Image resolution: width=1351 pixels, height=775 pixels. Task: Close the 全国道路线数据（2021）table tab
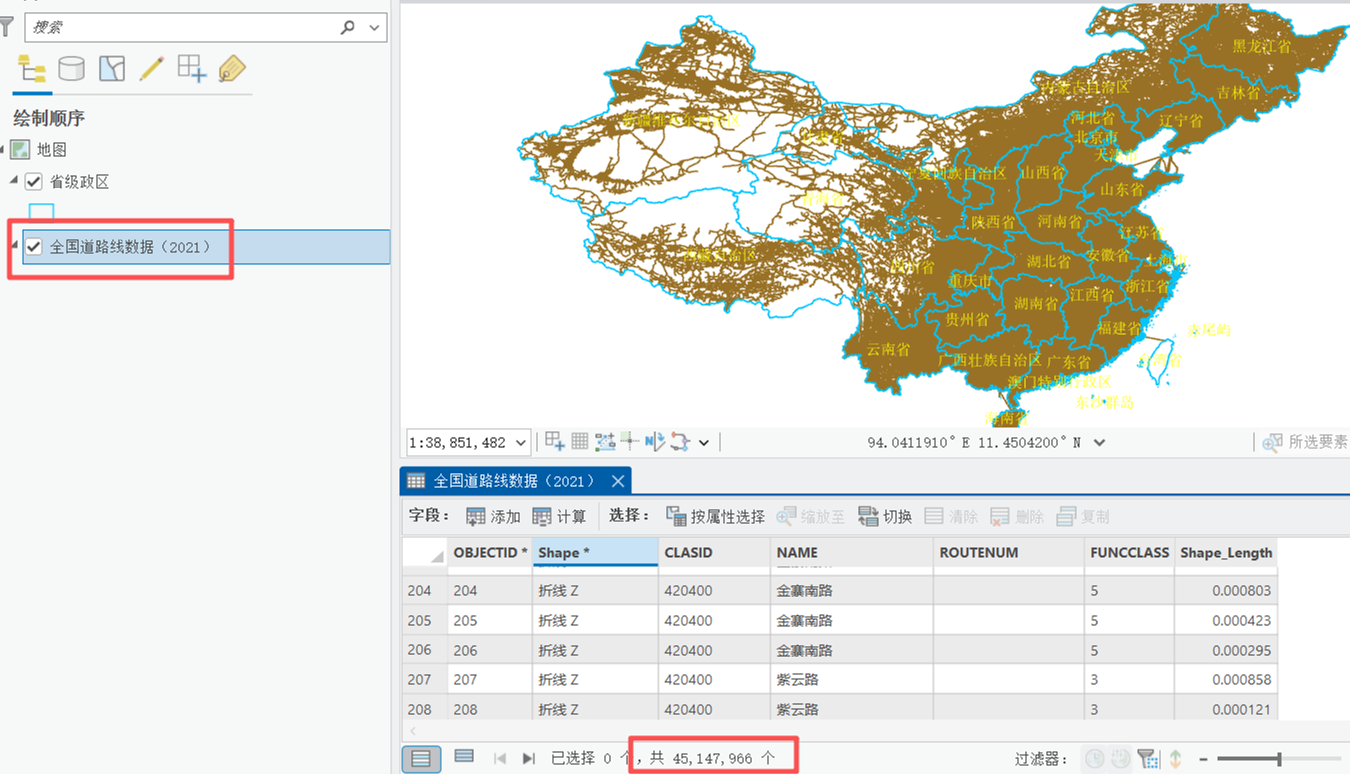click(618, 481)
